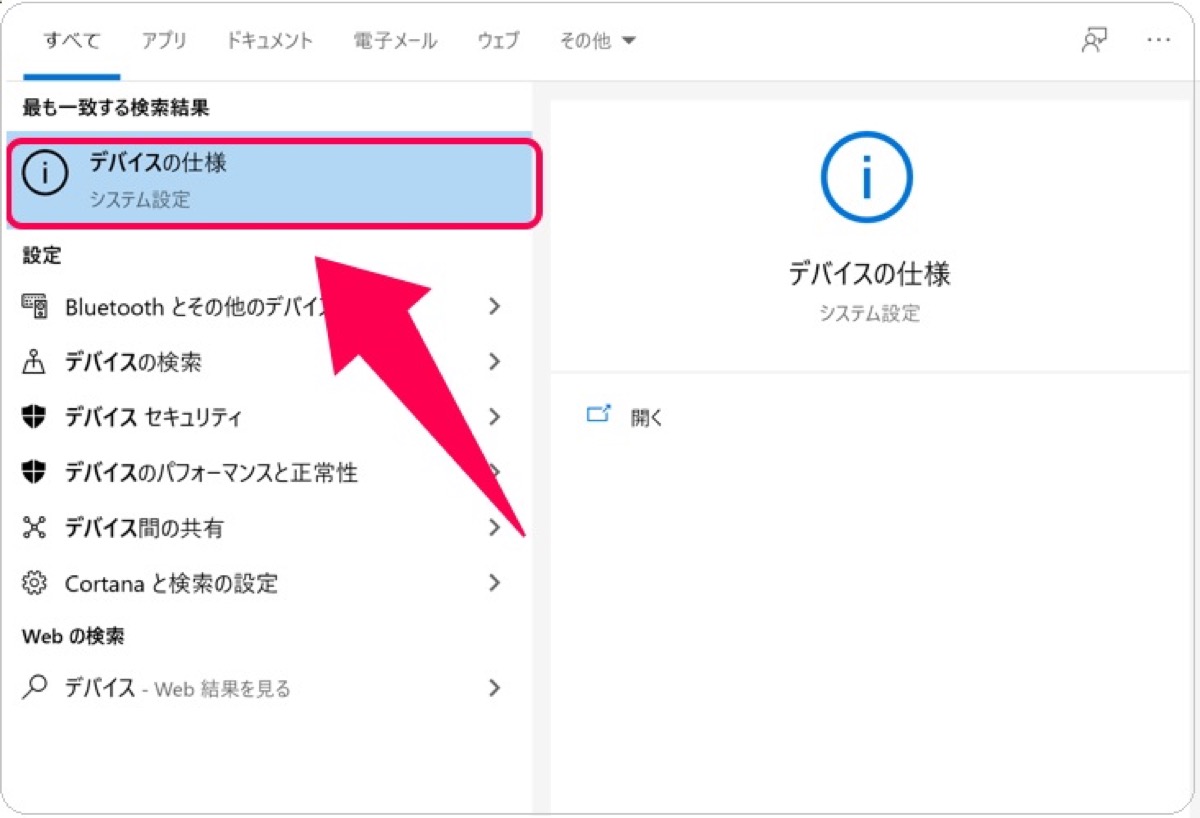Click 開く in the preview pane

tap(647, 417)
